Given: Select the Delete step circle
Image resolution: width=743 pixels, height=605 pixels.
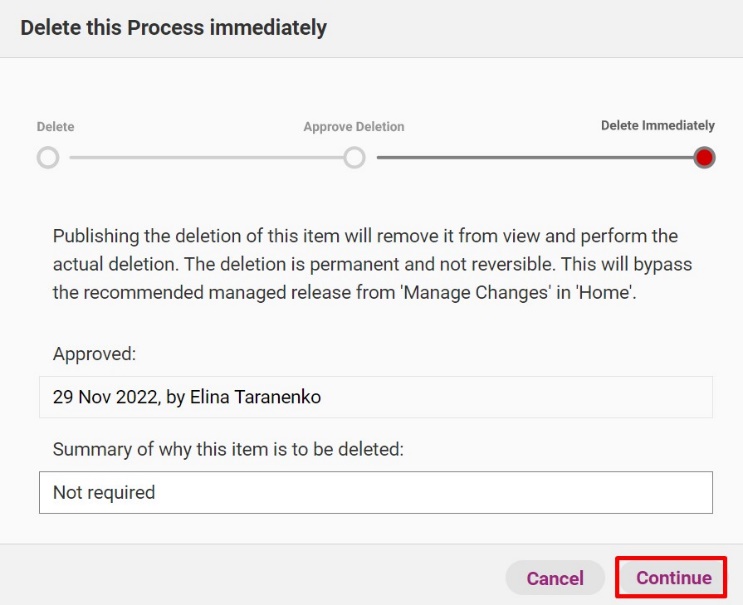Looking at the screenshot, I should (x=48, y=158).
